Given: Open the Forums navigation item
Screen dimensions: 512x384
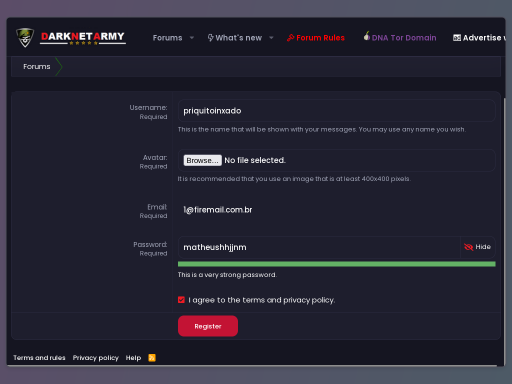Looking at the screenshot, I should coord(167,38).
